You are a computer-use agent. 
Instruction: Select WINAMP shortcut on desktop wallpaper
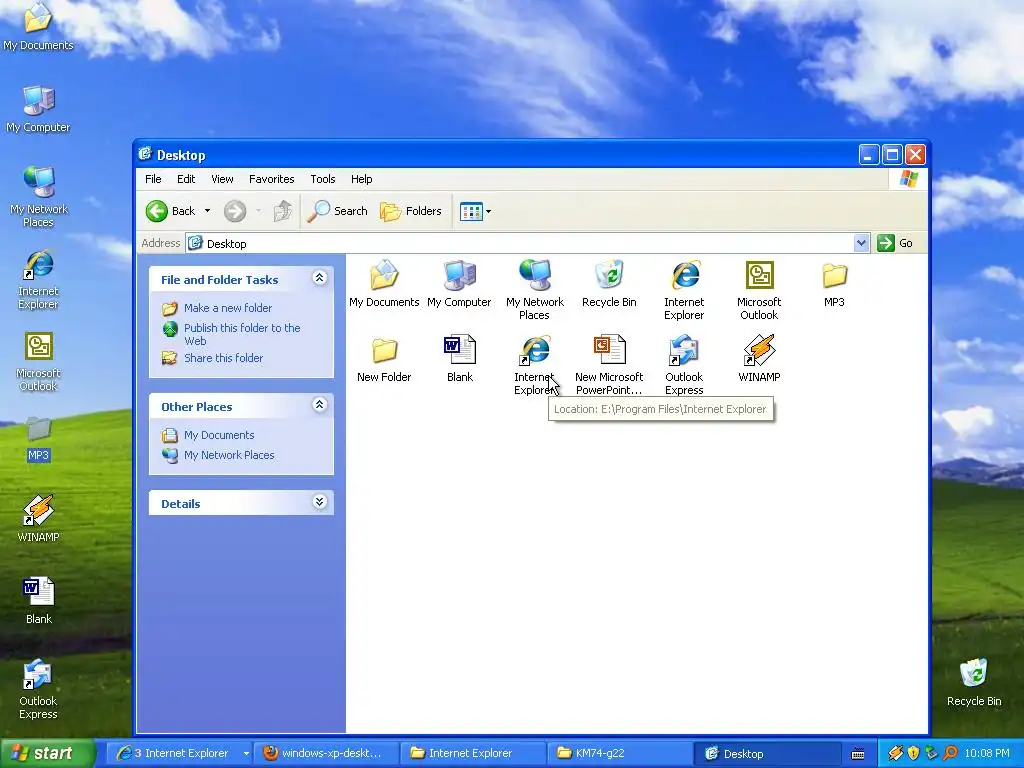[x=39, y=519]
